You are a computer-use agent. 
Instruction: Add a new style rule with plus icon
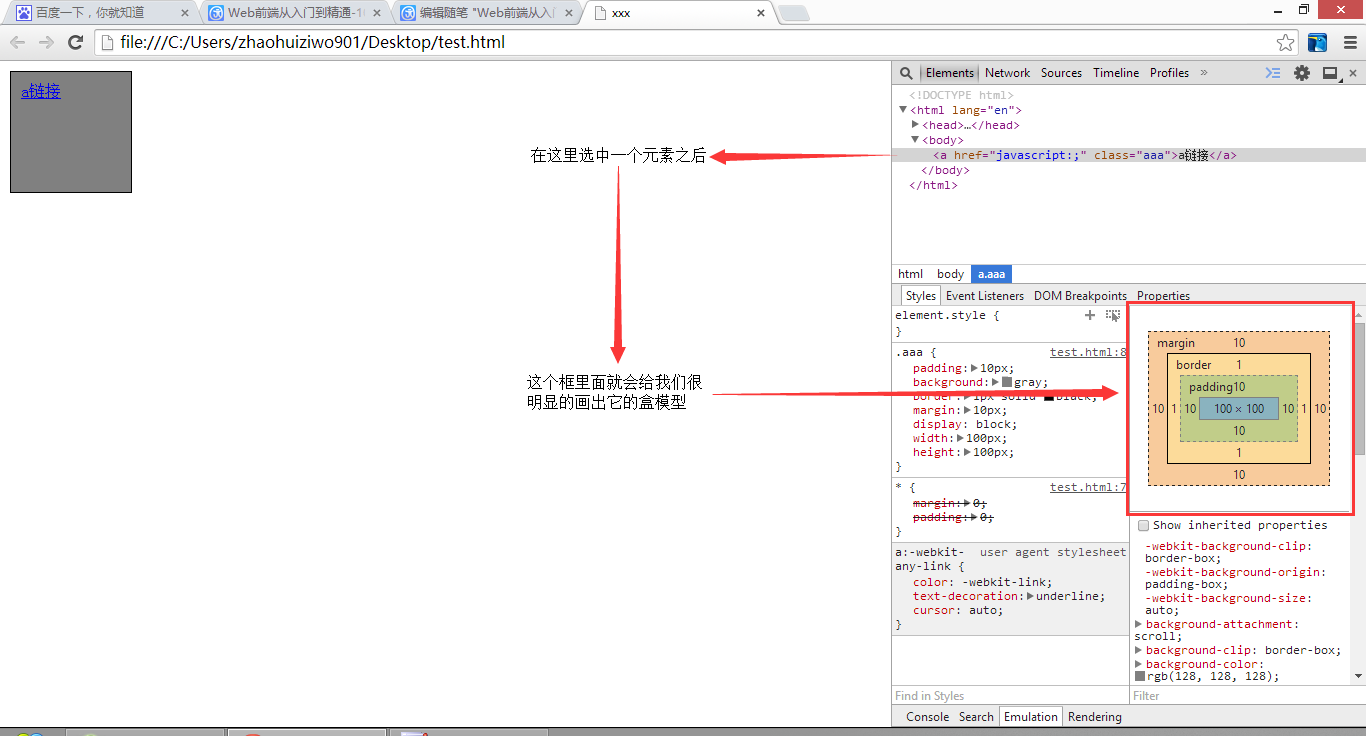tap(1090, 315)
